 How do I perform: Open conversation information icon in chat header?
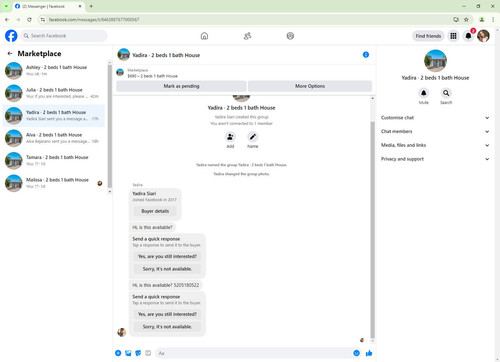[x=366, y=55]
